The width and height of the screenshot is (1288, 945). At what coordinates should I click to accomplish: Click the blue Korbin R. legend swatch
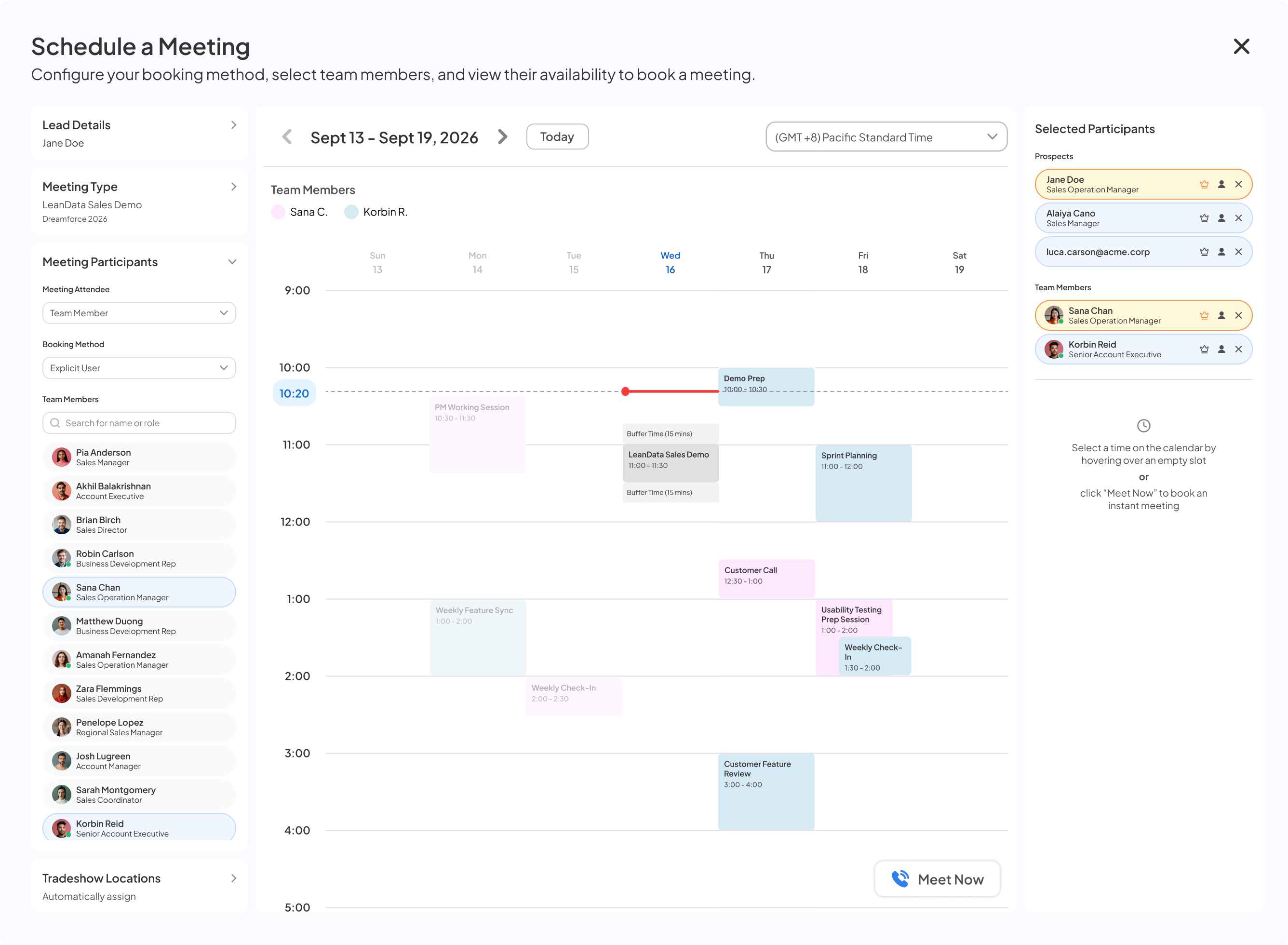[x=351, y=212]
